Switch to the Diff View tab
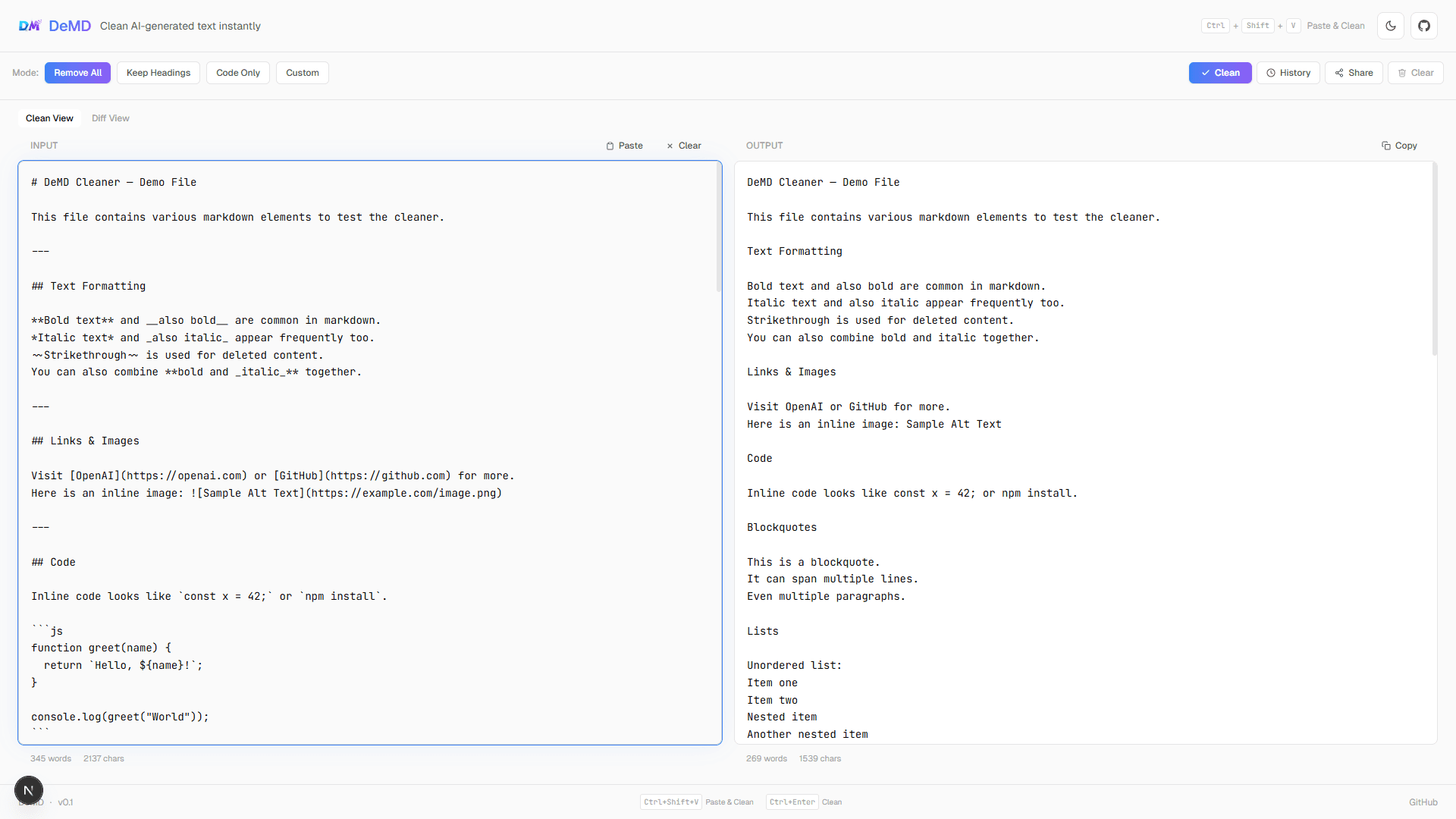The image size is (1456, 819). (111, 118)
